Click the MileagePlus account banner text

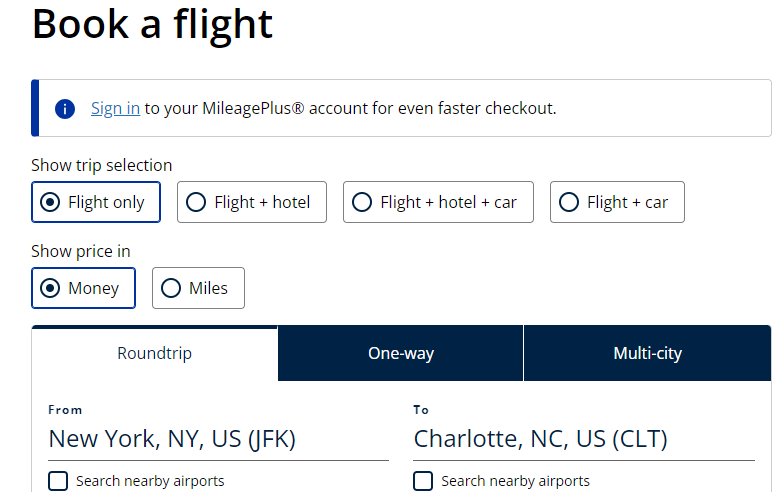point(350,108)
